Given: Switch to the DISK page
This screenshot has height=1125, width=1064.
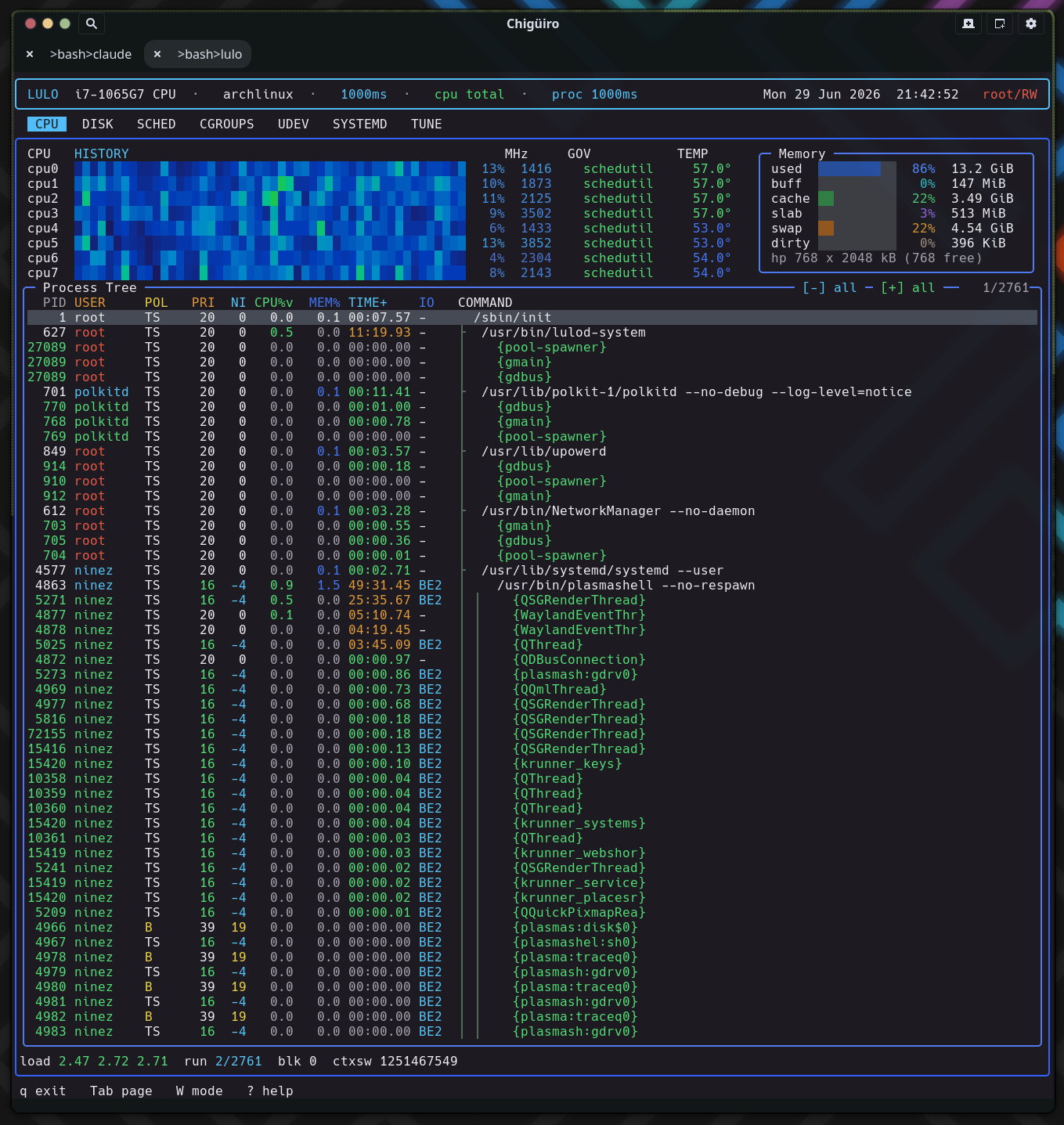Looking at the screenshot, I should tap(98, 124).
